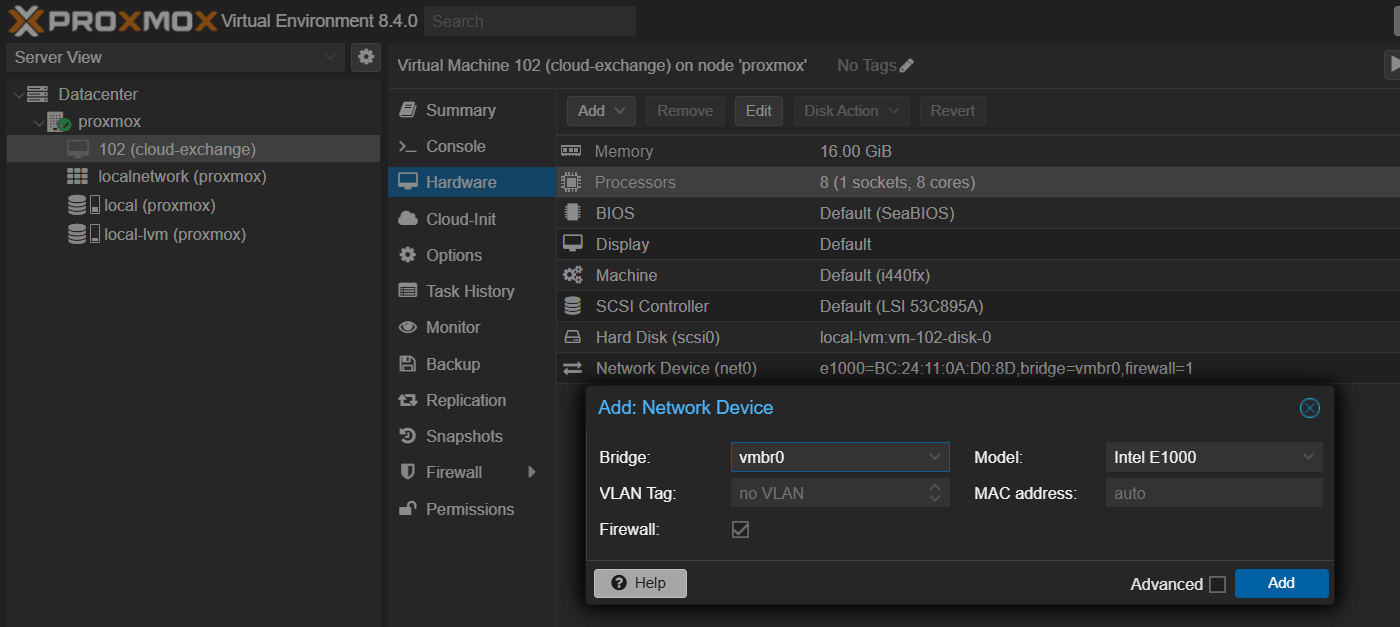
Task: Click the local-lvm:vm-102-disk-0 value
Action: pyautogui.click(x=905, y=337)
